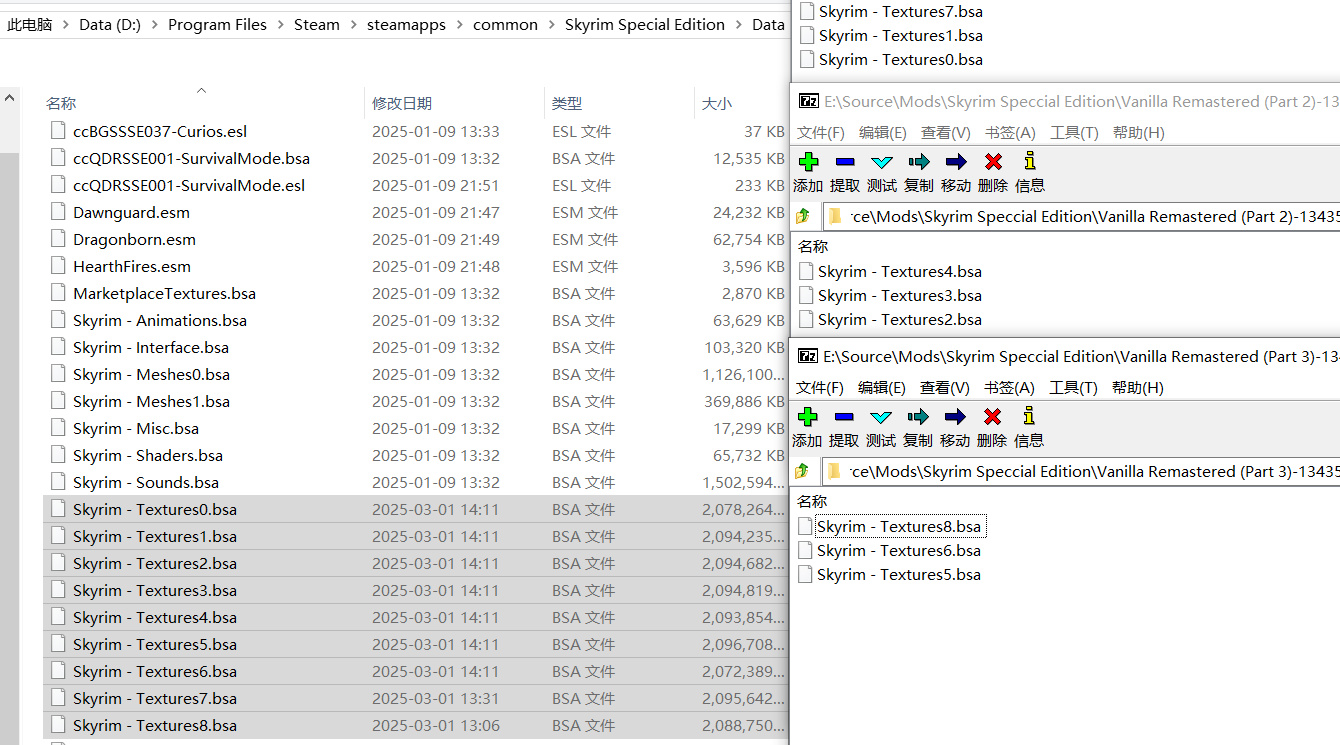The image size is (1340, 745).
Task: Sort by 名称 column in Part 2 window
Action: [813, 246]
